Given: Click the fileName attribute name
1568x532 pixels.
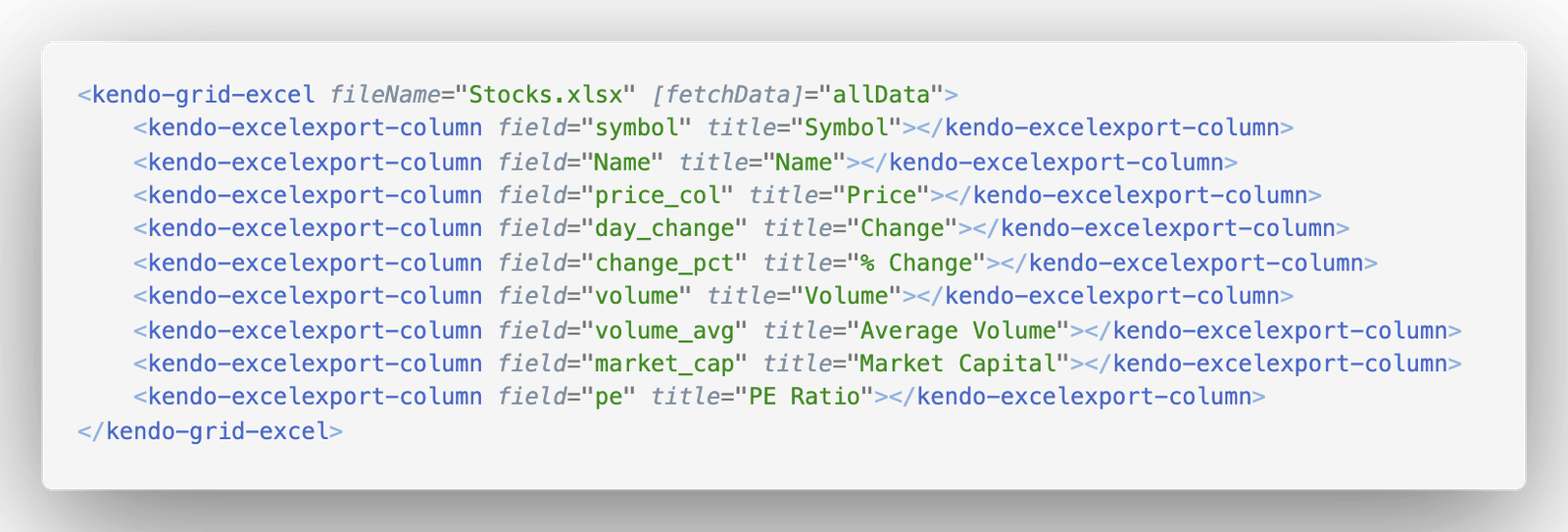Looking at the screenshot, I should click(385, 95).
